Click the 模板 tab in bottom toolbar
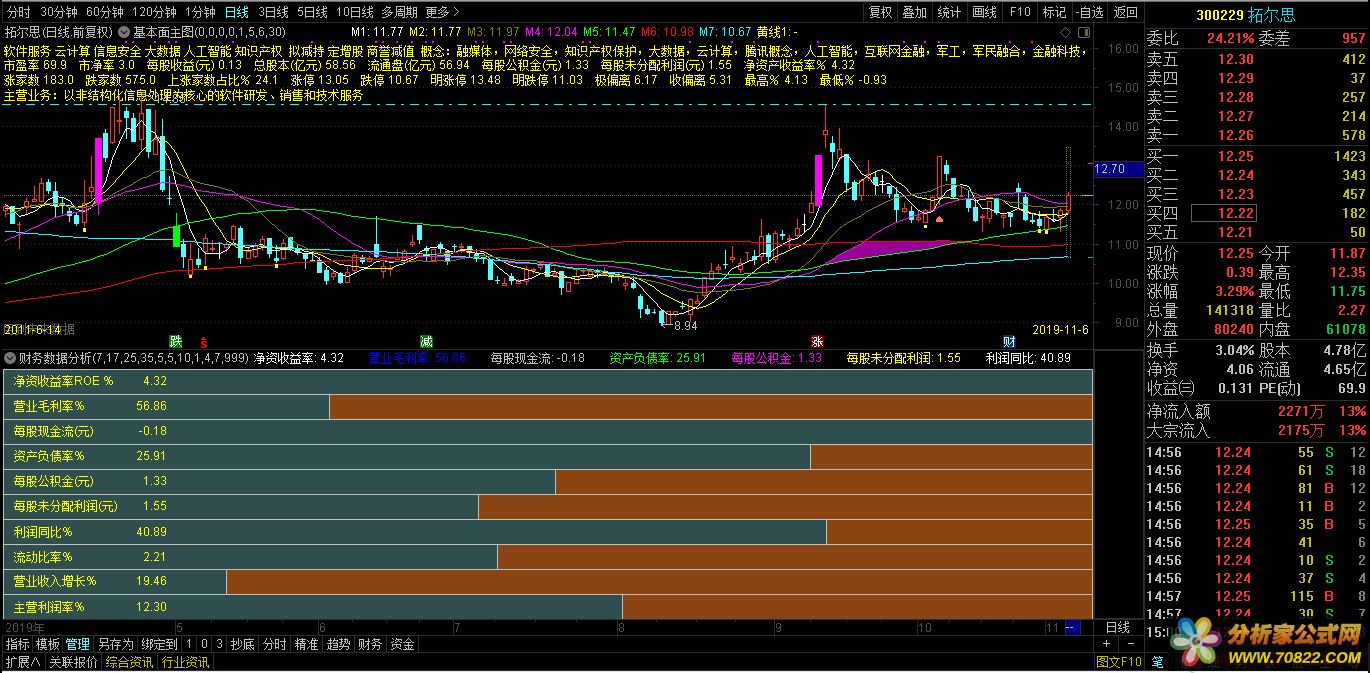This screenshot has height=673, width=1370. point(48,644)
